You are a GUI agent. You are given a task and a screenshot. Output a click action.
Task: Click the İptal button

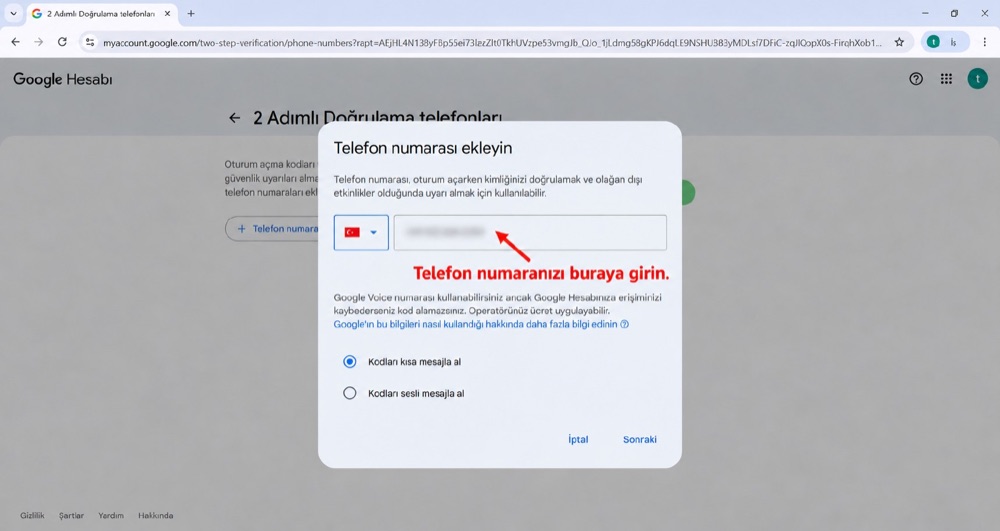pyautogui.click(x=578, y=439)
